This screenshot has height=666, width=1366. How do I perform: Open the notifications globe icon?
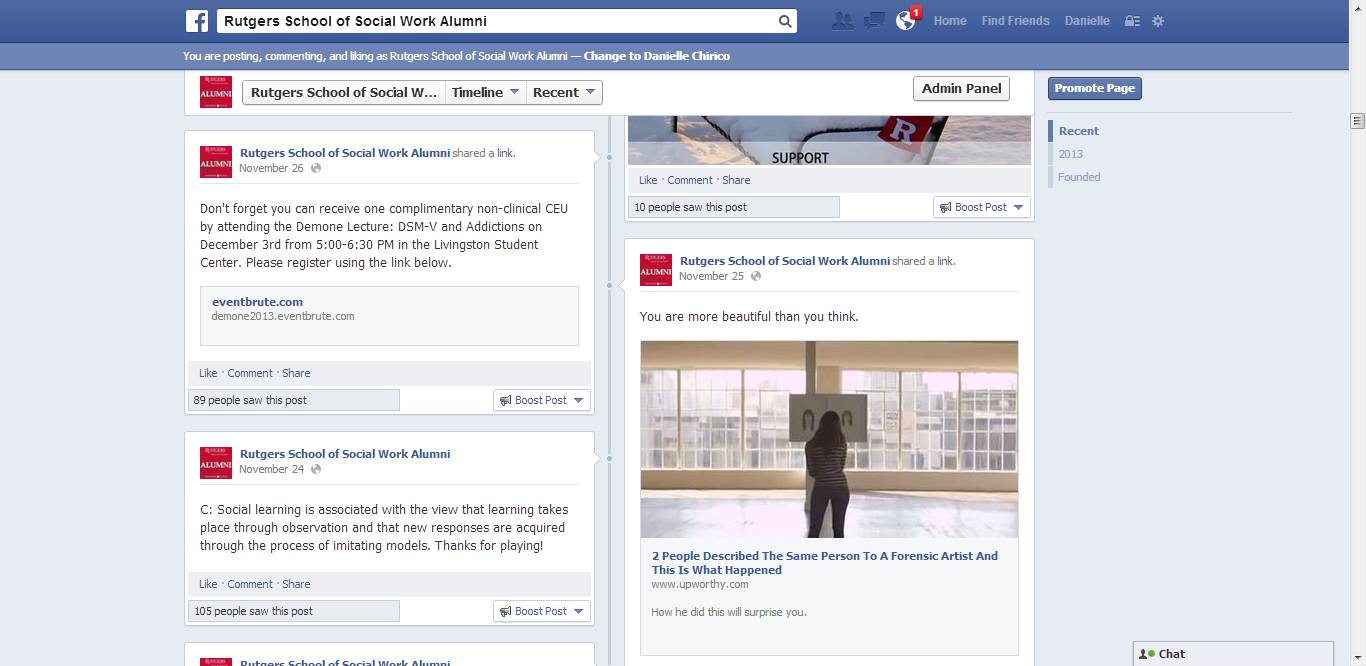tap(906, 21)
